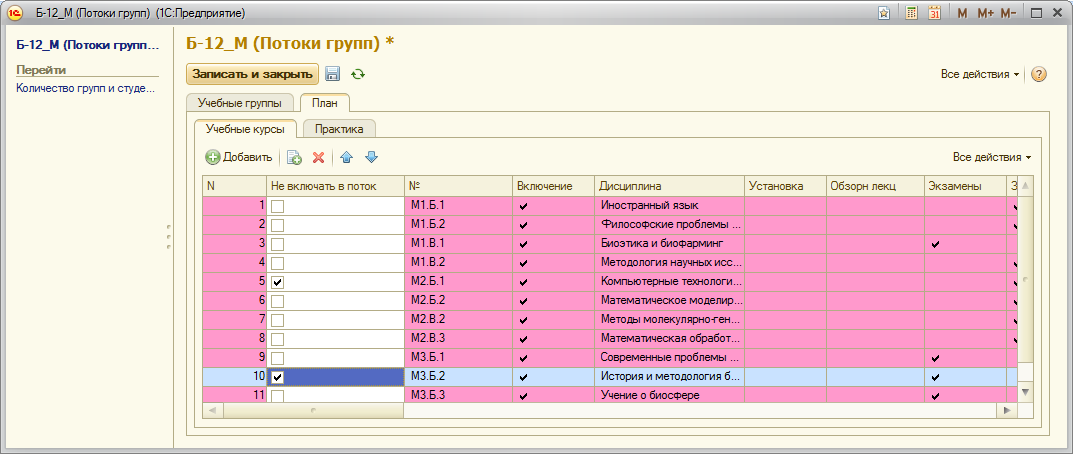Click the sidebar splitter handle dots
Viewport: 1073px width, 454px height.
click(168, 236)
